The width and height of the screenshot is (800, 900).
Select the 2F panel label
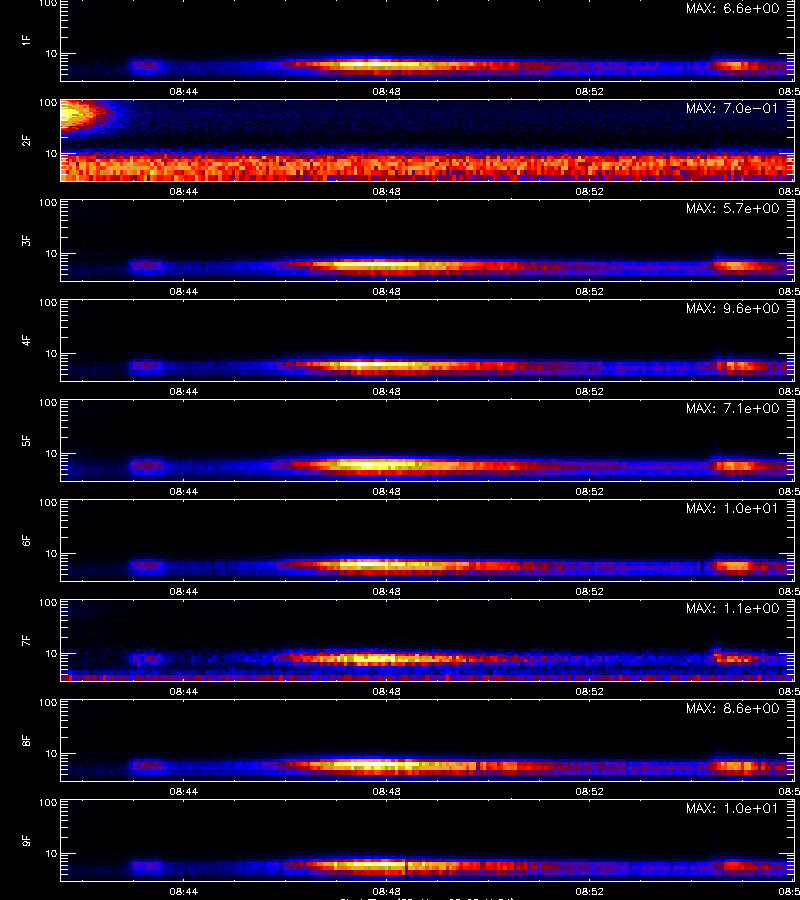[26, 141]
